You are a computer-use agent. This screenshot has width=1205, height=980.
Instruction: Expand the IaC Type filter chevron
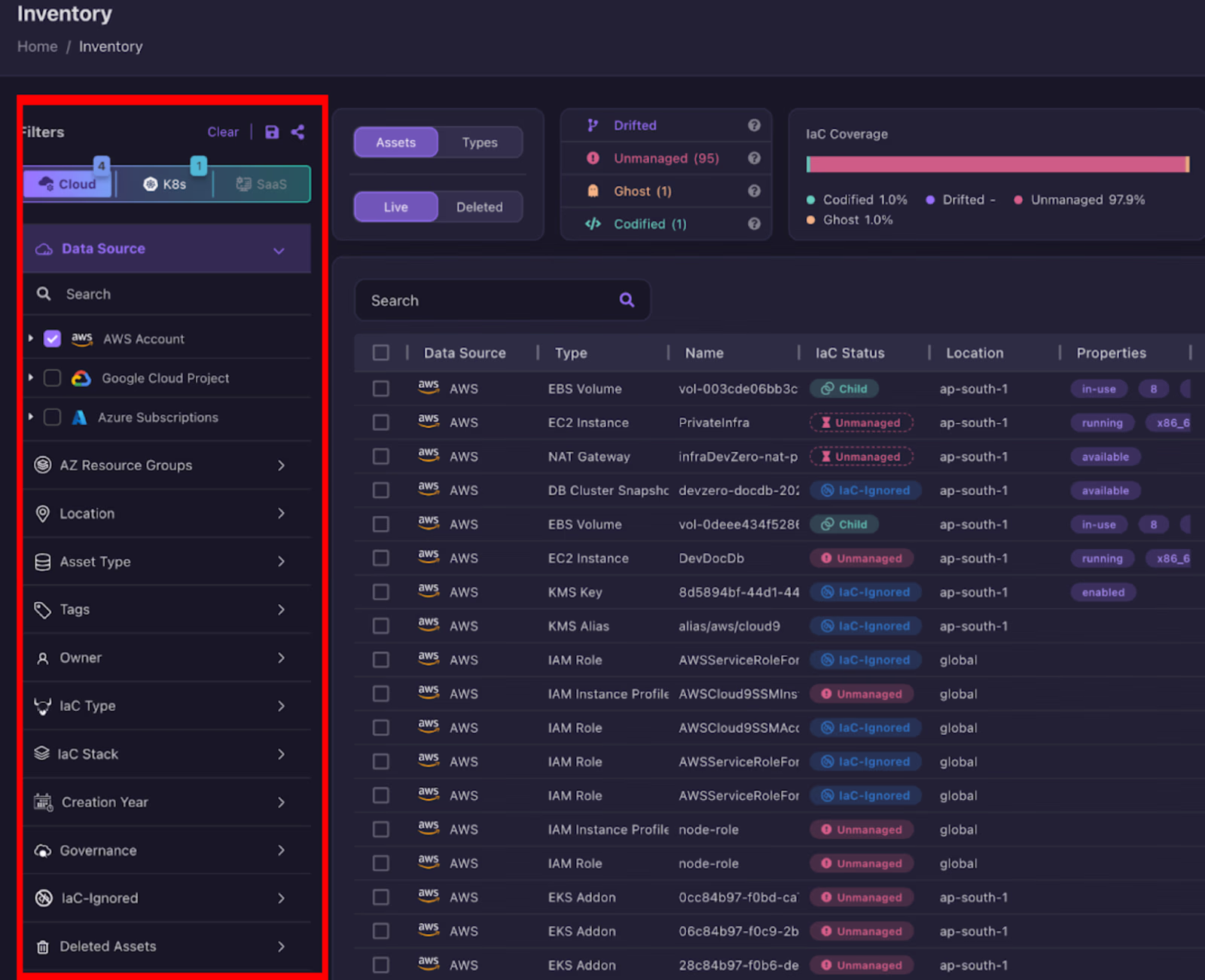[x=282, y=707]
